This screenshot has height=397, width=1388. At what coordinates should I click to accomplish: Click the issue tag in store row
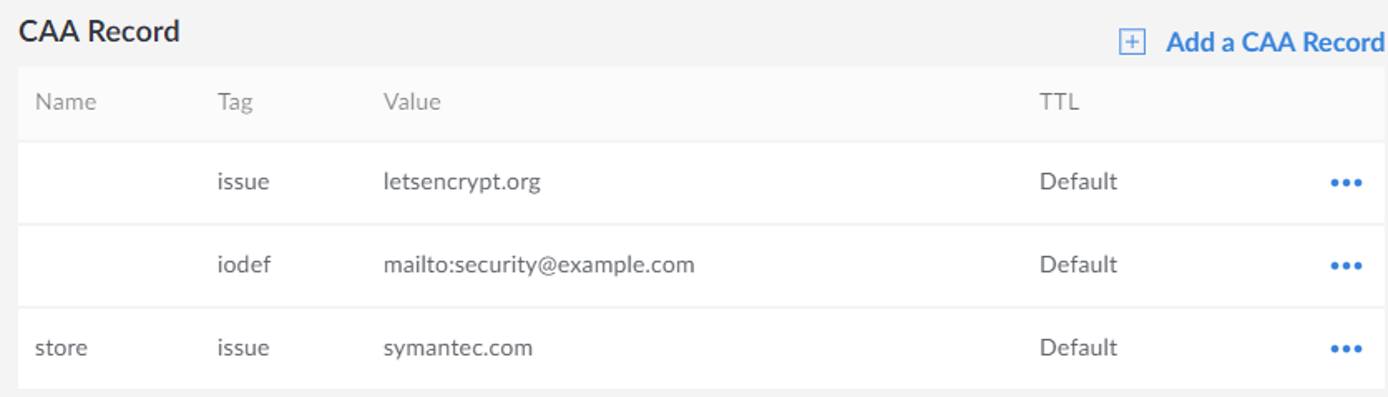click(x=243, y=348)
